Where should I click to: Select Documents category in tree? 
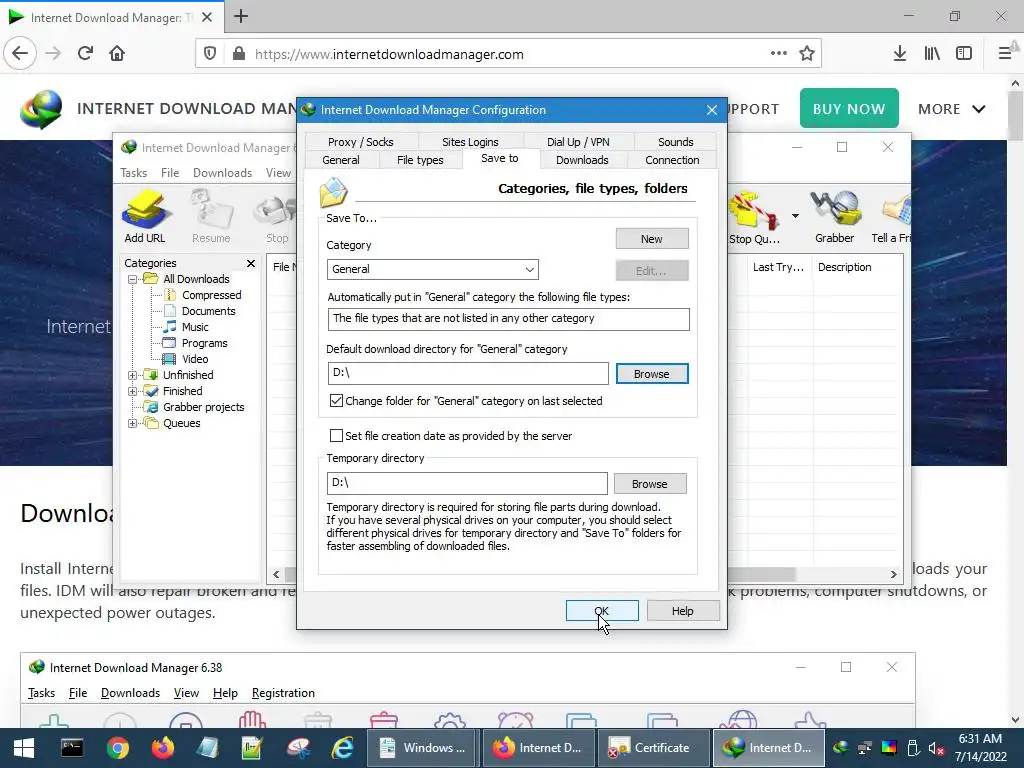(208, 311)
